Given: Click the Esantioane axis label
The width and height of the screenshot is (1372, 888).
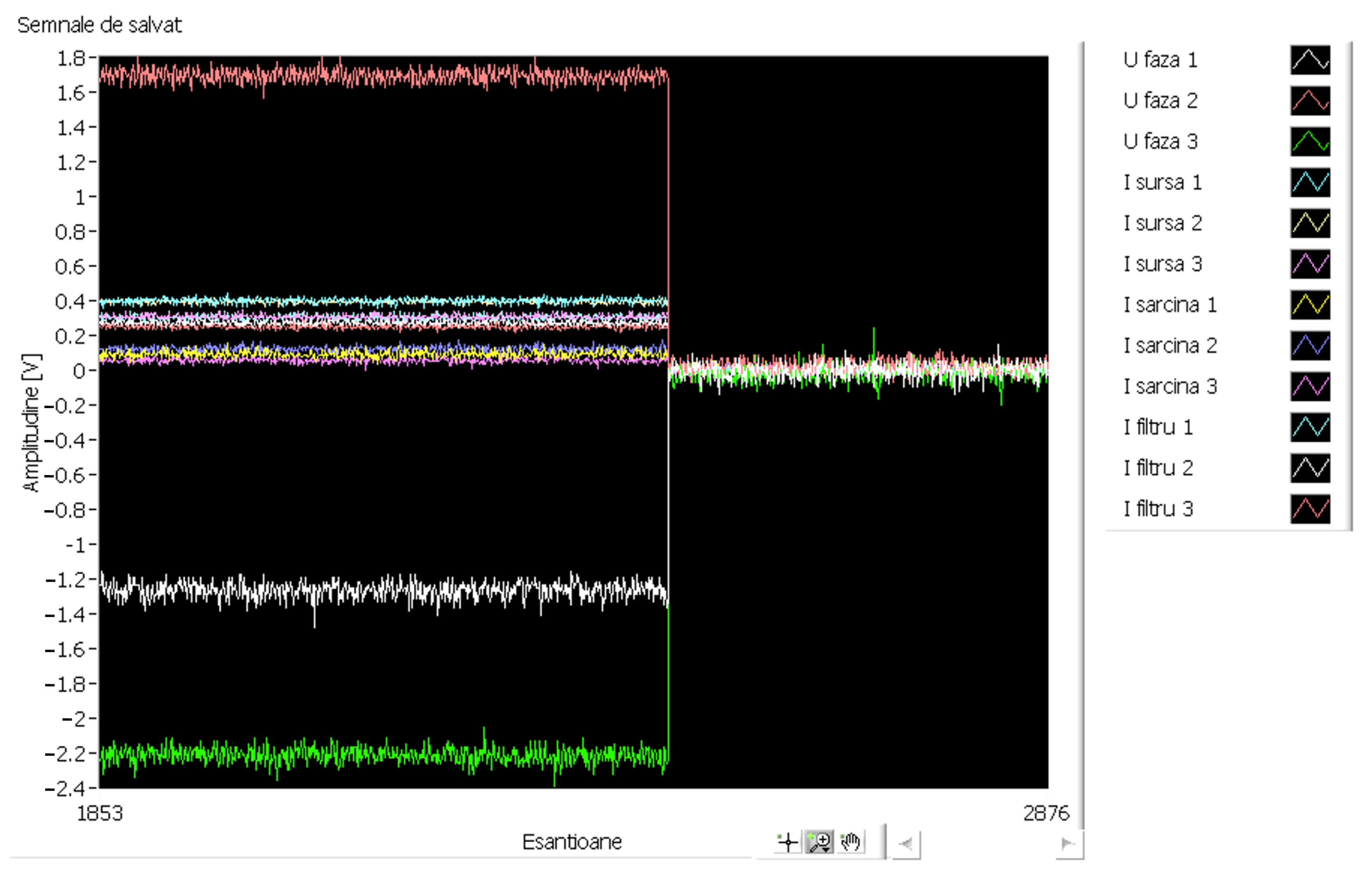Looking at the screenshot, I should click(x=571, y=842).
